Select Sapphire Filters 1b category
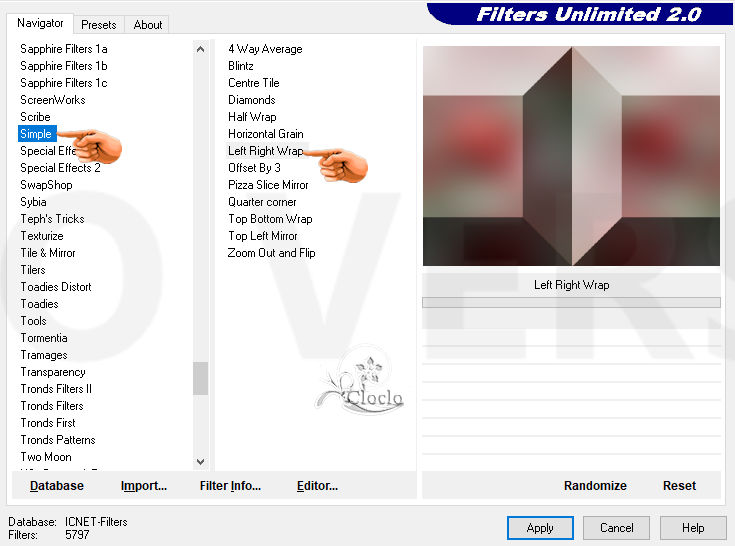735x546 pixels. [x=64, y=66]
